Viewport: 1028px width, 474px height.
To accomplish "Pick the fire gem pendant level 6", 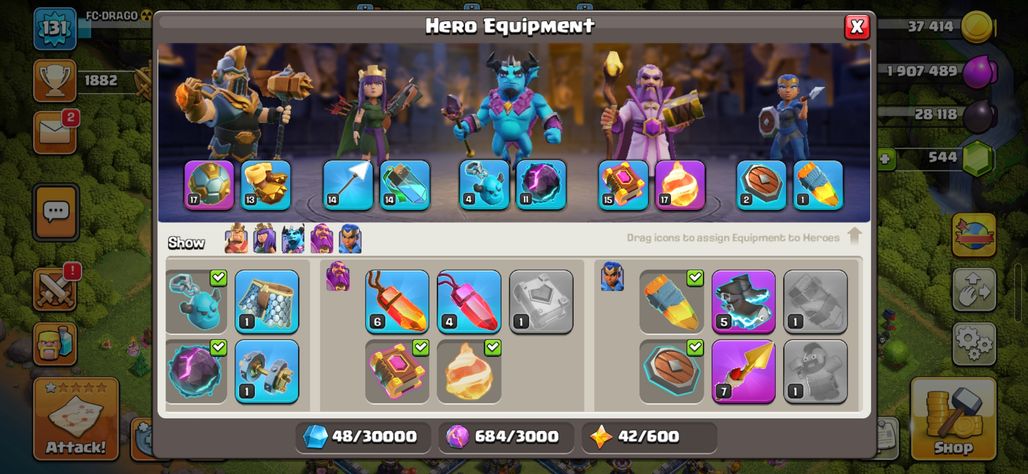I will 397,302.
